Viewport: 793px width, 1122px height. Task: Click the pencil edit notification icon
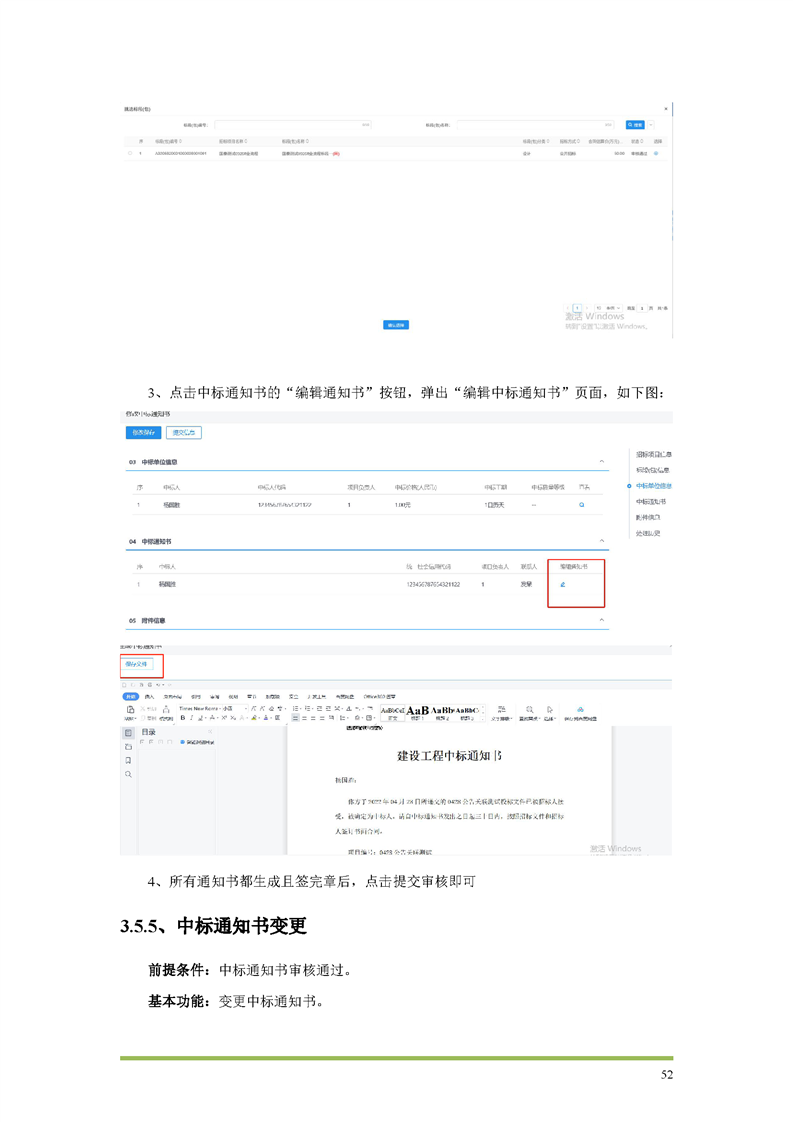(x=562, y=584)
